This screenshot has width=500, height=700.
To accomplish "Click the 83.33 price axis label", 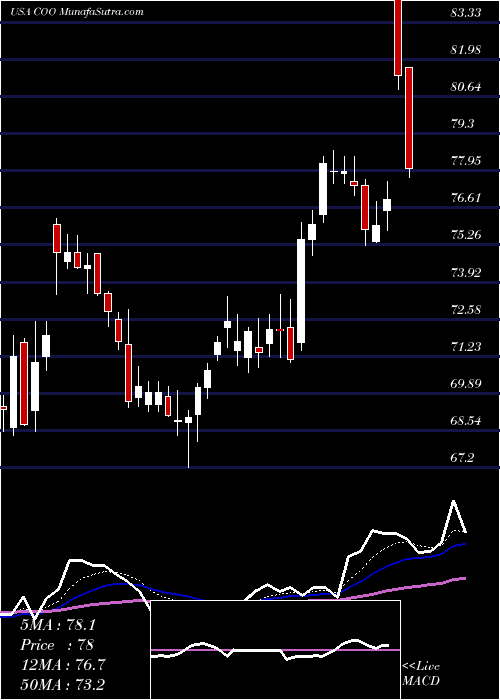I will [466, 12].
